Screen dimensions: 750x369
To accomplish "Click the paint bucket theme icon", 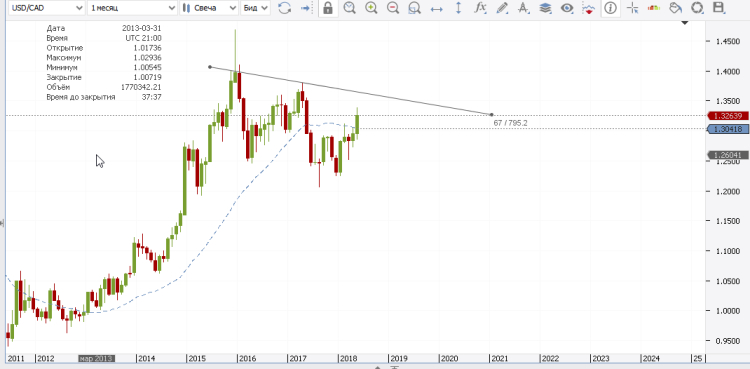I will [675, 8].
